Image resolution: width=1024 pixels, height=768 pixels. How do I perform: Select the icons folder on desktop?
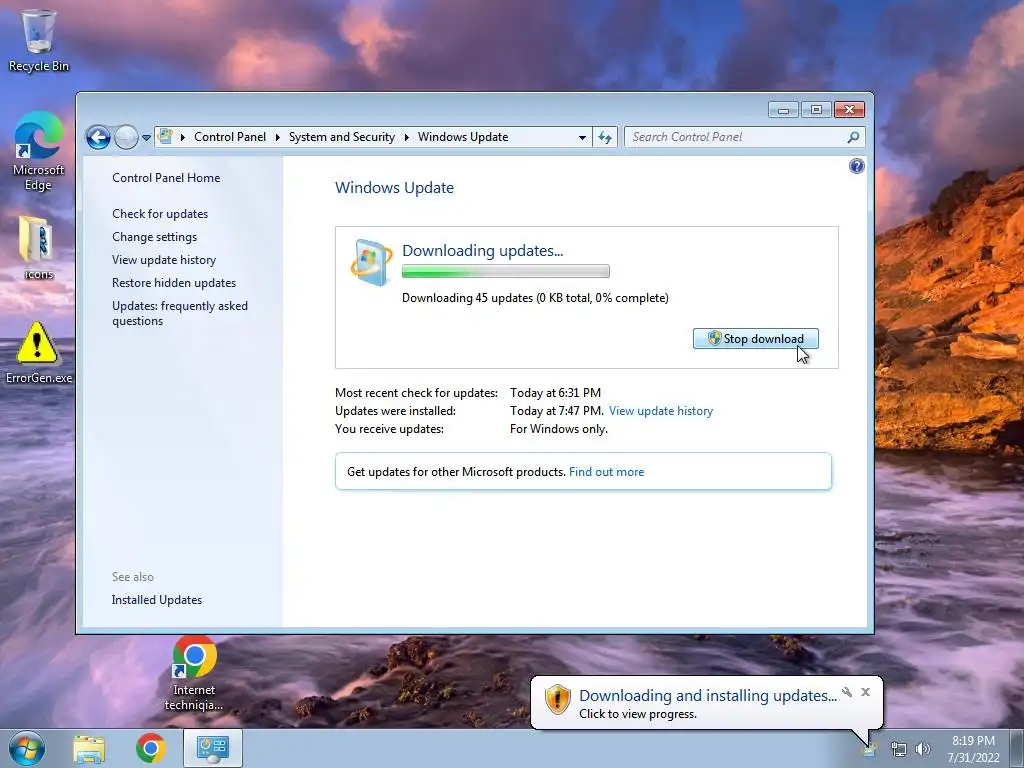(x=37, y=248)
